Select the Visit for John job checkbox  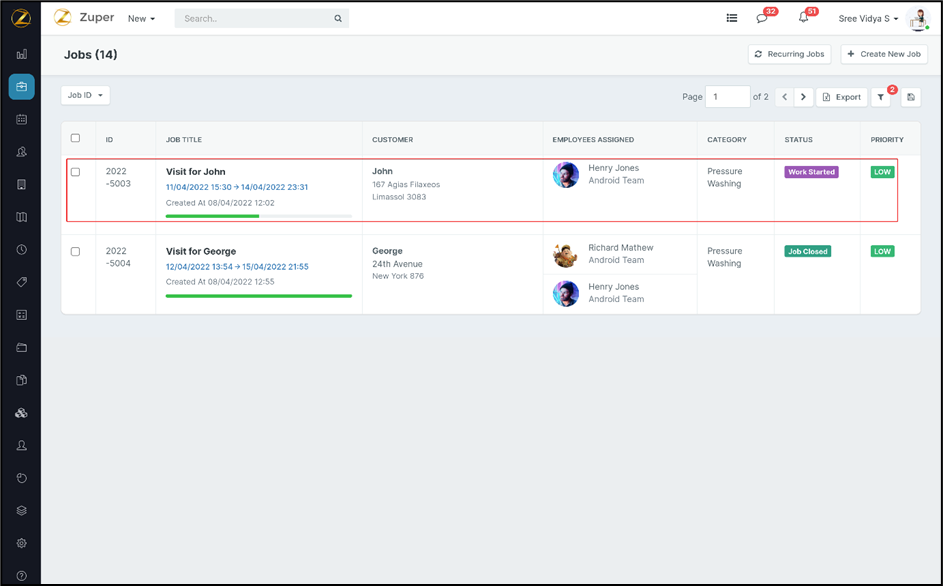75,172
